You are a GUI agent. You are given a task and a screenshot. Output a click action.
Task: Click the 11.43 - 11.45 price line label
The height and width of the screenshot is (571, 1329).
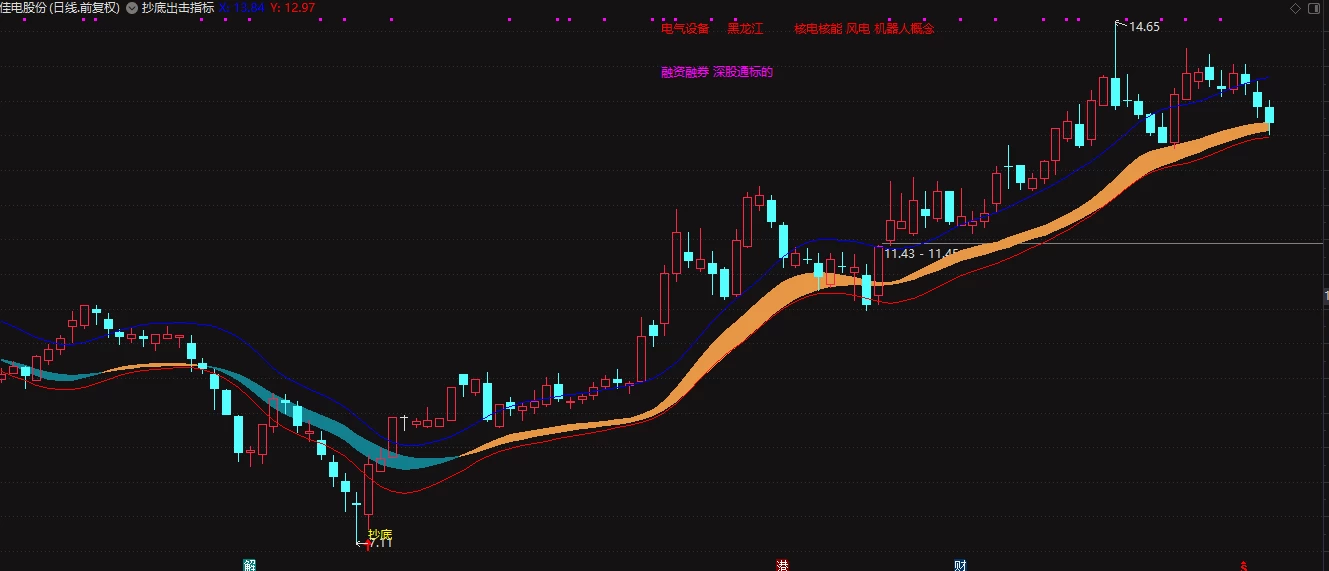tap(921, 254)
